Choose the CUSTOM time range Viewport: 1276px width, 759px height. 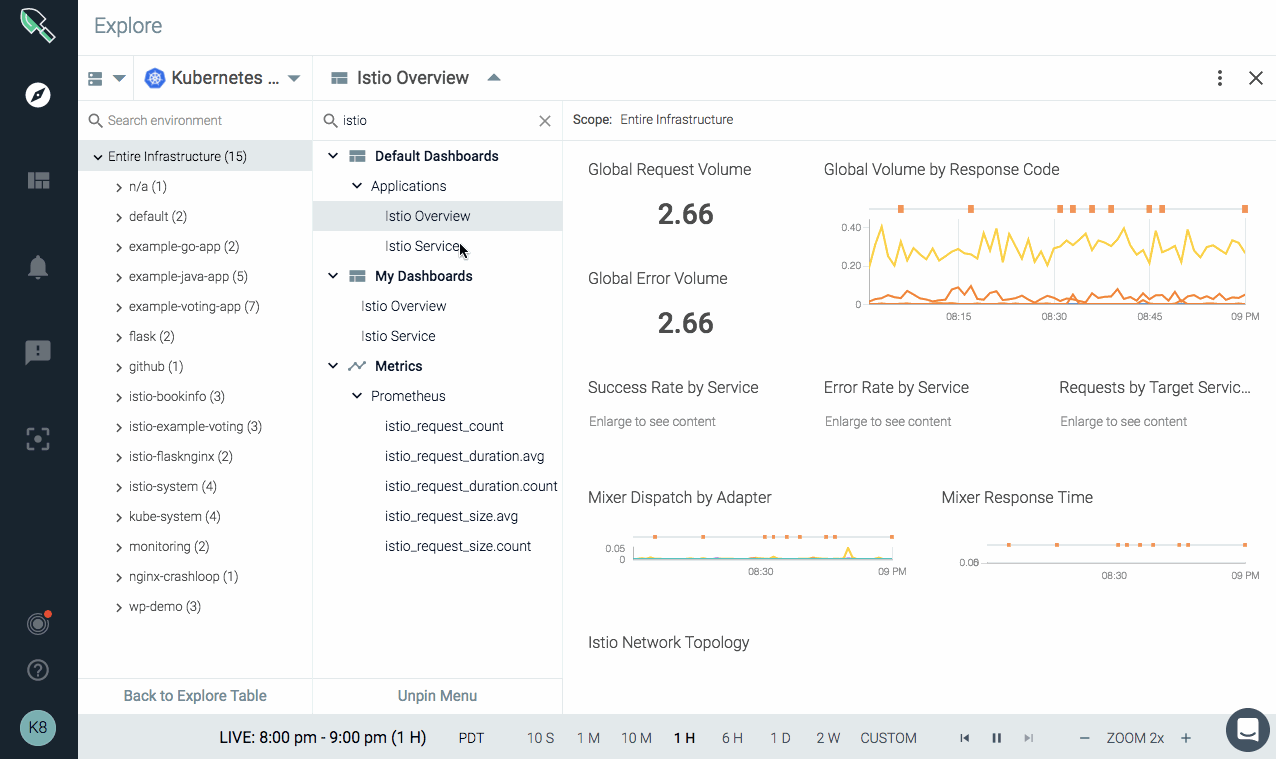click(888, 738)
